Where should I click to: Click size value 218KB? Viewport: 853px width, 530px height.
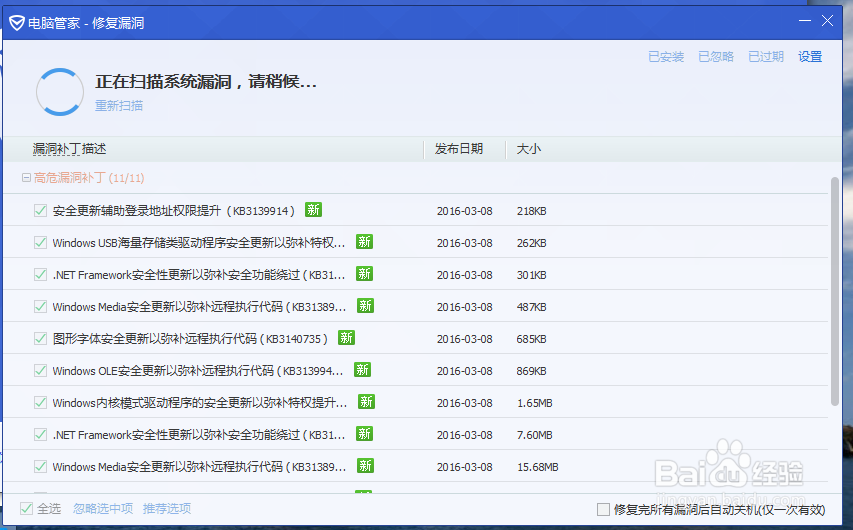click(x=531, y=211)
